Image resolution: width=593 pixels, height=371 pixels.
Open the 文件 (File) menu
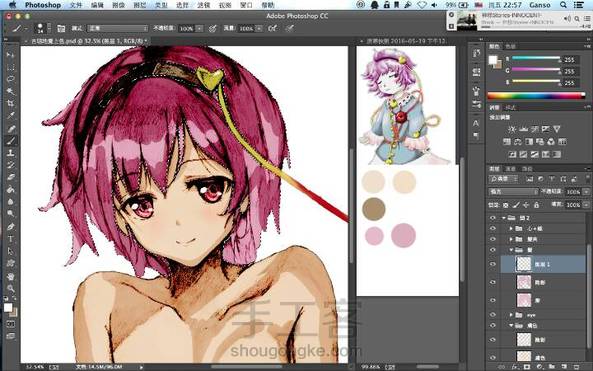76,5
